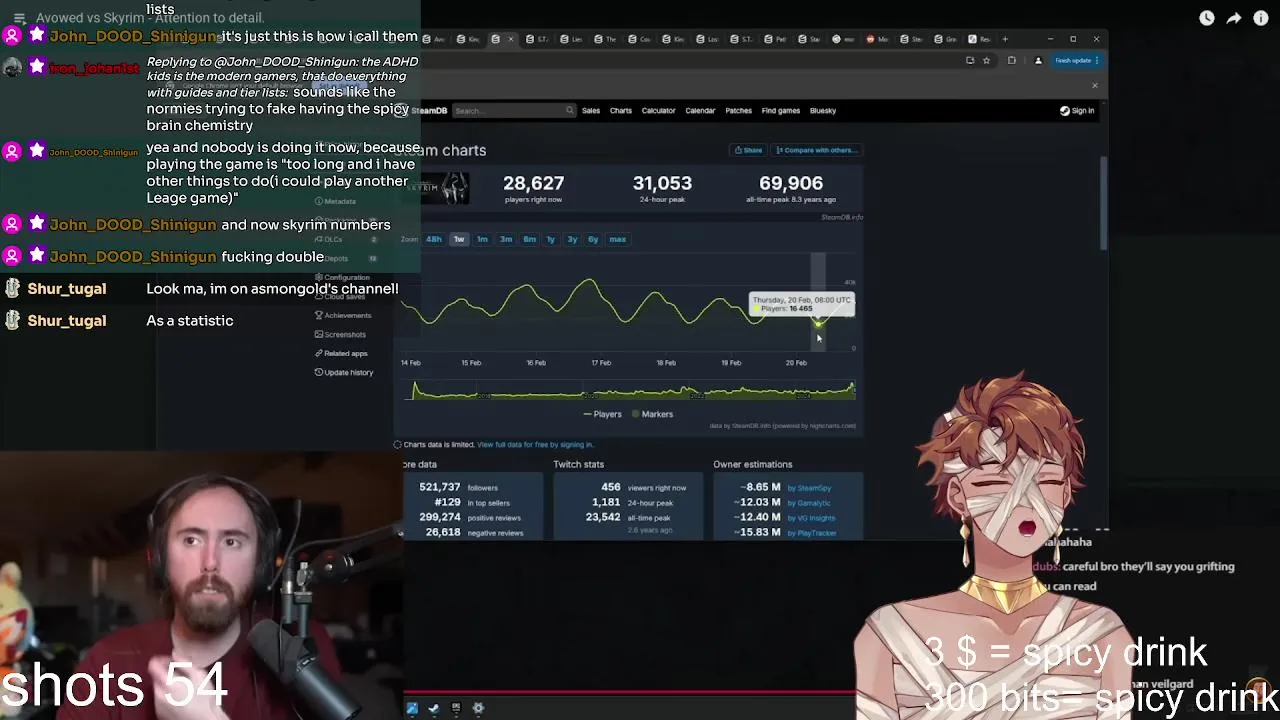1280x720 pixels.
Task: Click the 521,737 followers value
Action: (440, 487)
